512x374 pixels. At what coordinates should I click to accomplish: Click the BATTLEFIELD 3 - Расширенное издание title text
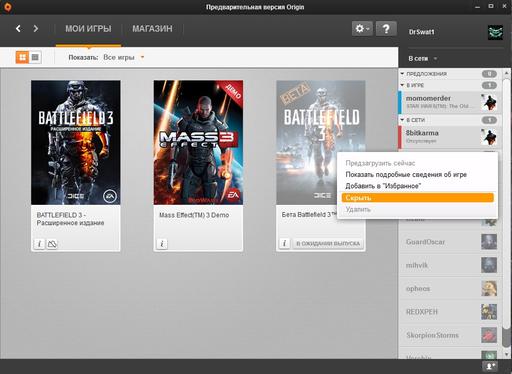tap(70, 219)
